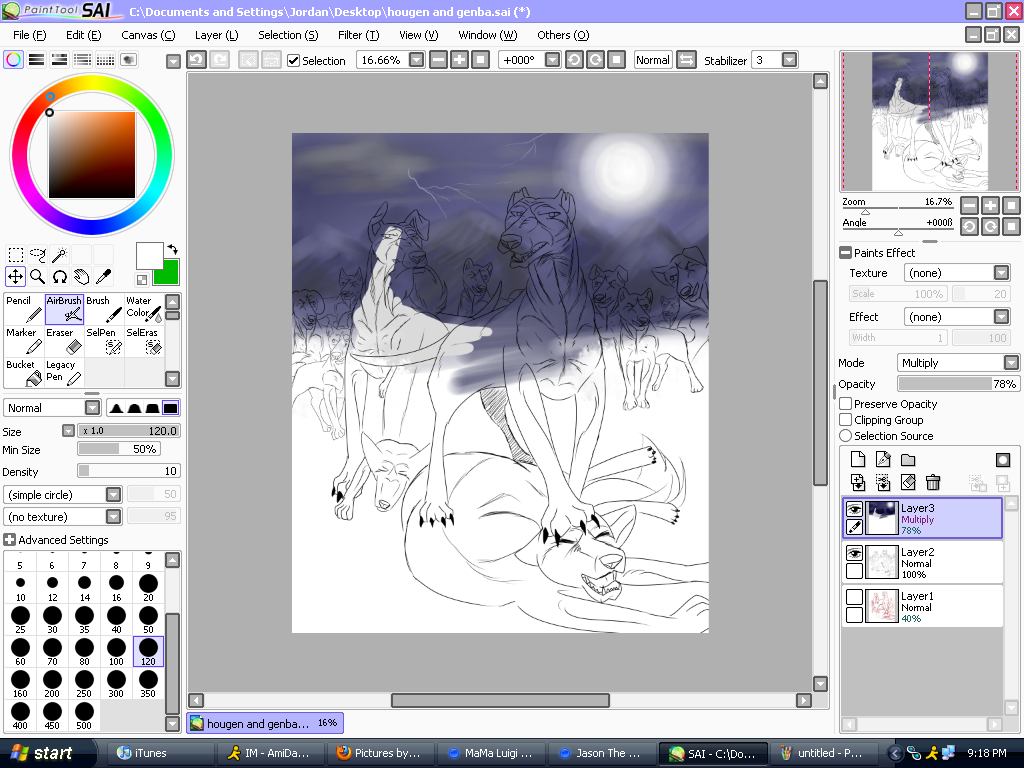Viewport: 1024px width, 768px height.
Task: Create a new layer folder
Action: [908, 459]
